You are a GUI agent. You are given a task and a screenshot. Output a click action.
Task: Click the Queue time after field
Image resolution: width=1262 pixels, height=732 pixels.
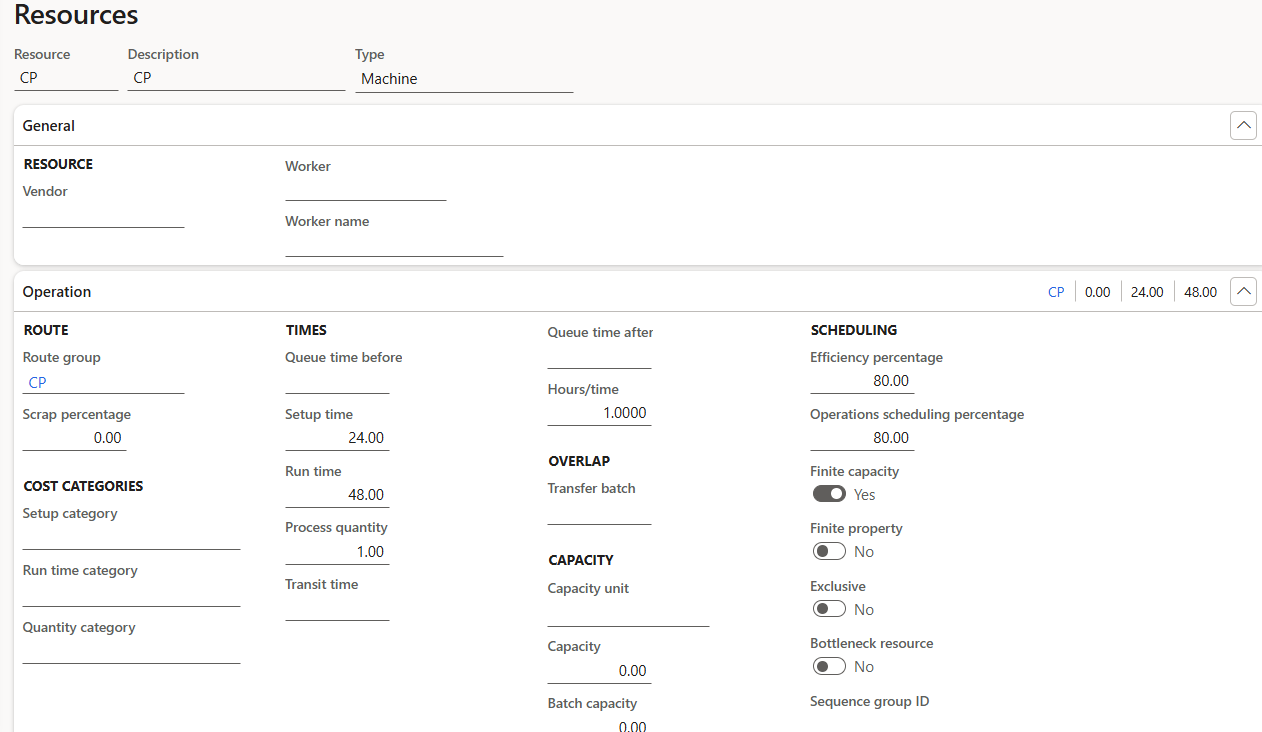[x=599, y=357]
